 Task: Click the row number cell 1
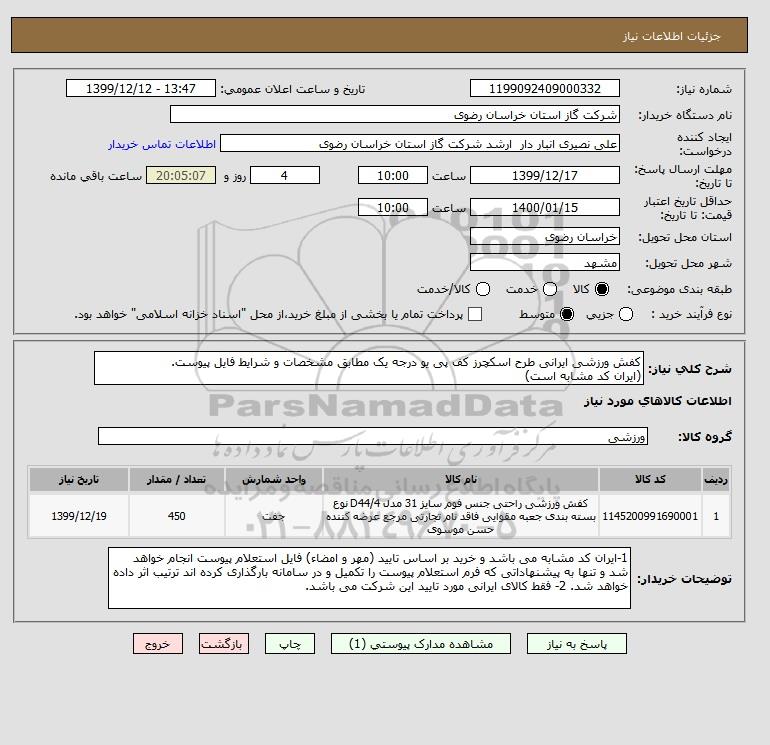[716, 516]
